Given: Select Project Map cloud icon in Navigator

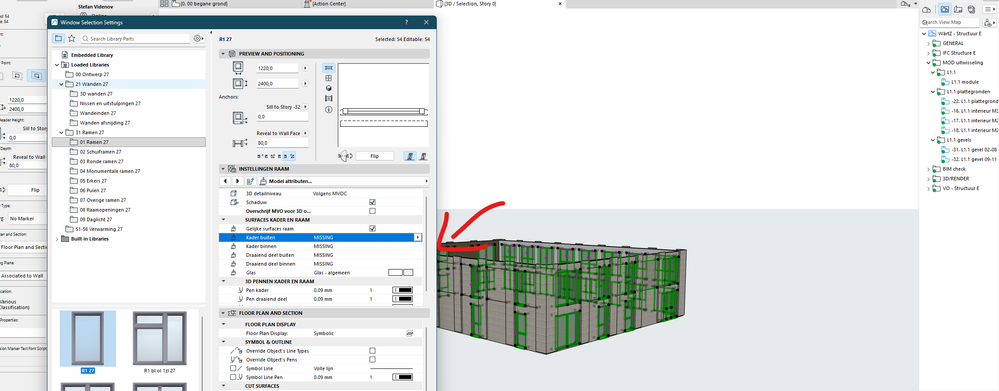Looking at the screenshot, I should pyautogui.click(x=927, y=10).
